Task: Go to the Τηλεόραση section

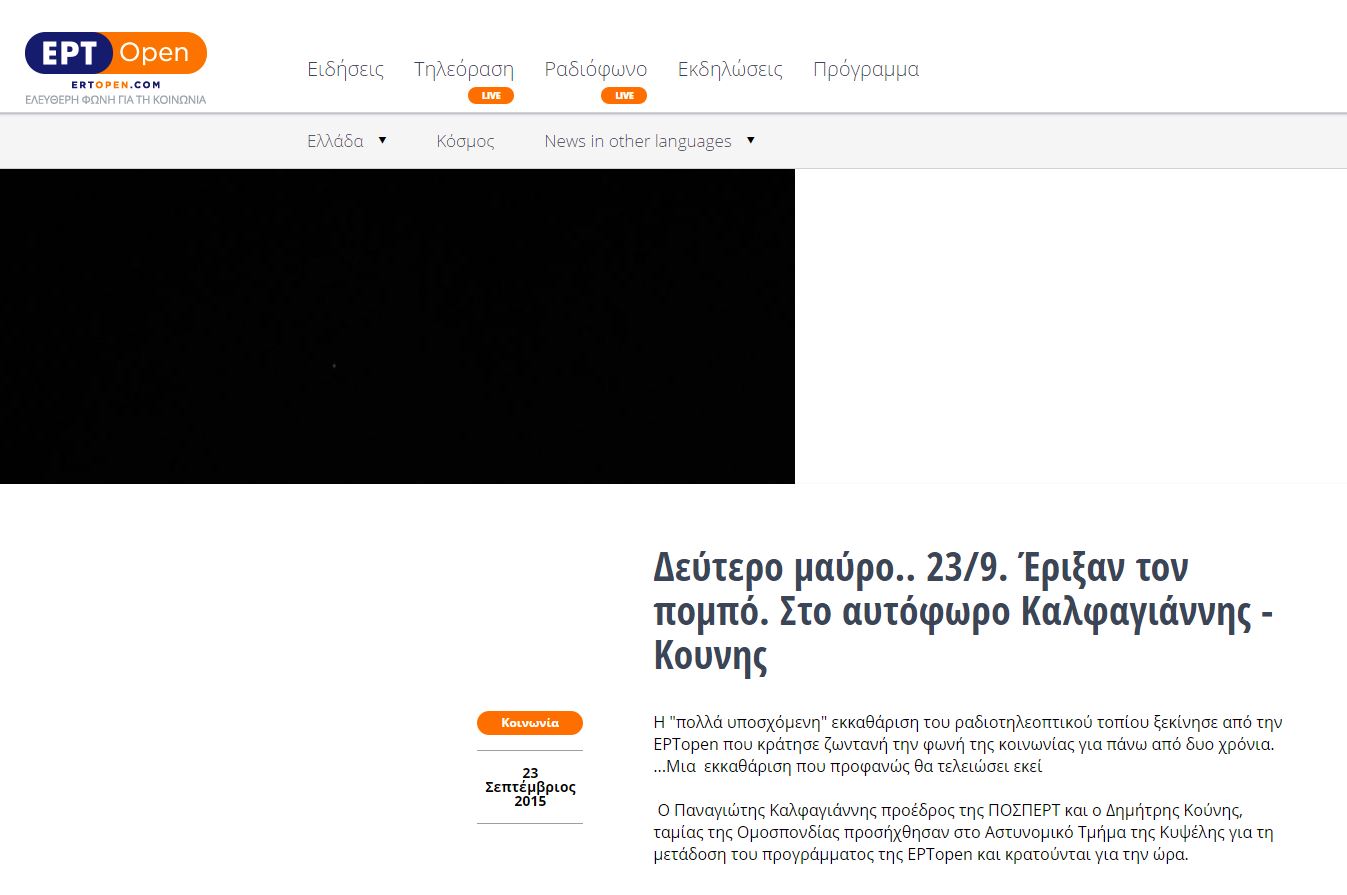Action: click(463, 69)
